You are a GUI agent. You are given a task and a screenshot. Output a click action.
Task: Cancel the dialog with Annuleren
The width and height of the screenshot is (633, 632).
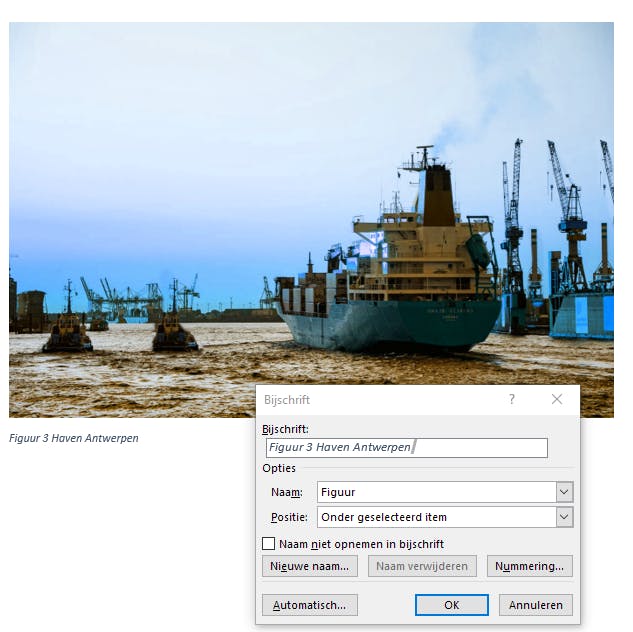click(536, 605)
